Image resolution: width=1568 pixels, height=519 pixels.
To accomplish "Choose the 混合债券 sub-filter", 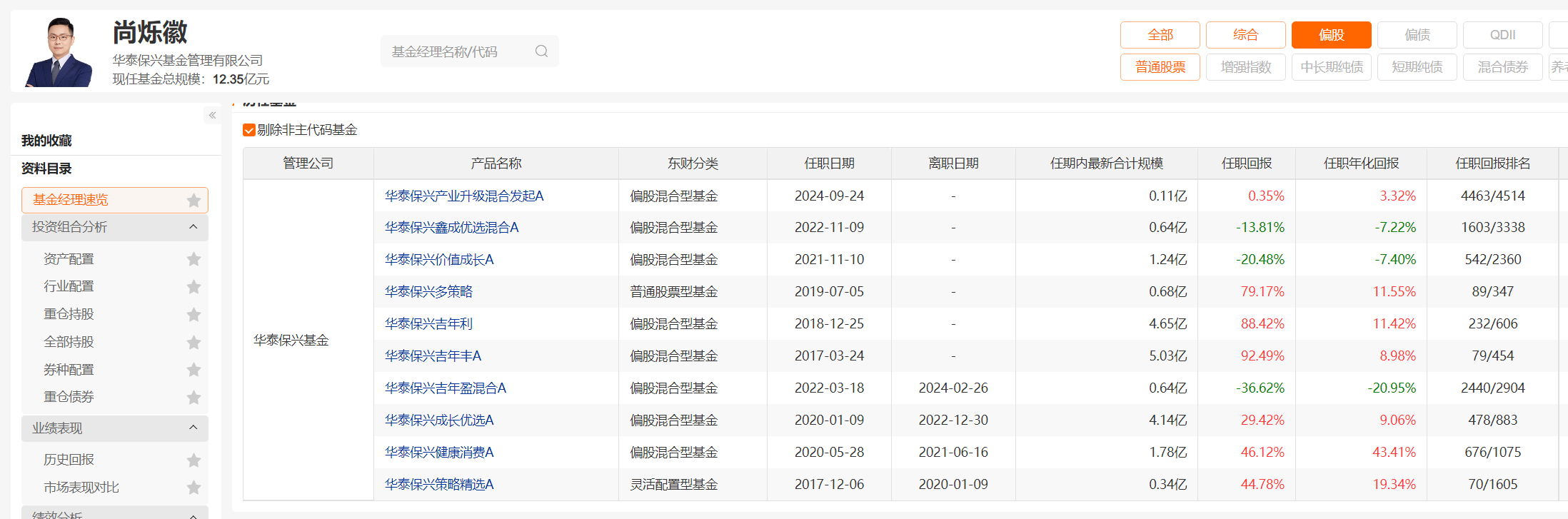I will tap(1503, 67).
